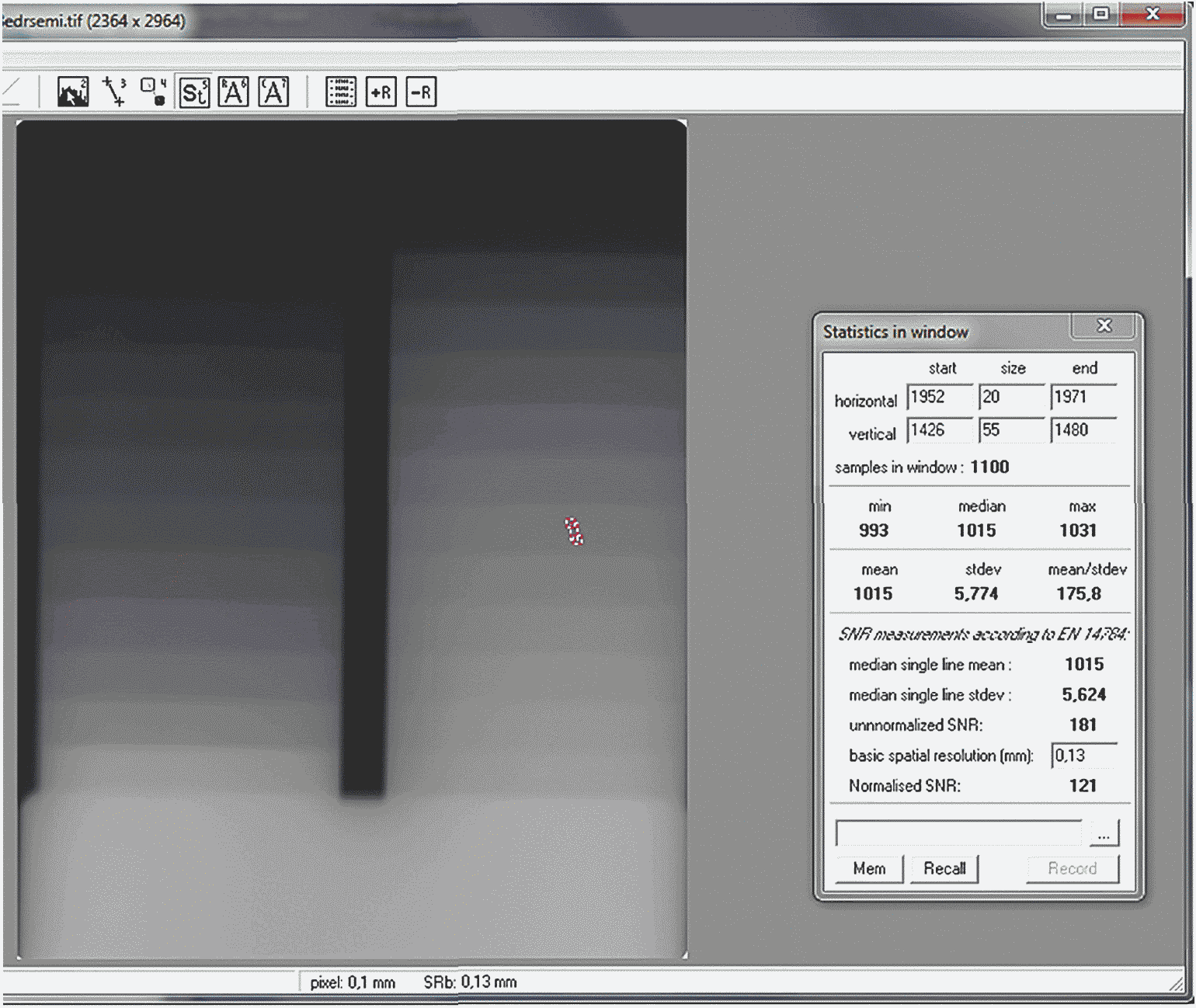Viewport: 1196px width, 1008px height.
Task: Edit the basic spatial resolution field
Action: (1084, 756)
